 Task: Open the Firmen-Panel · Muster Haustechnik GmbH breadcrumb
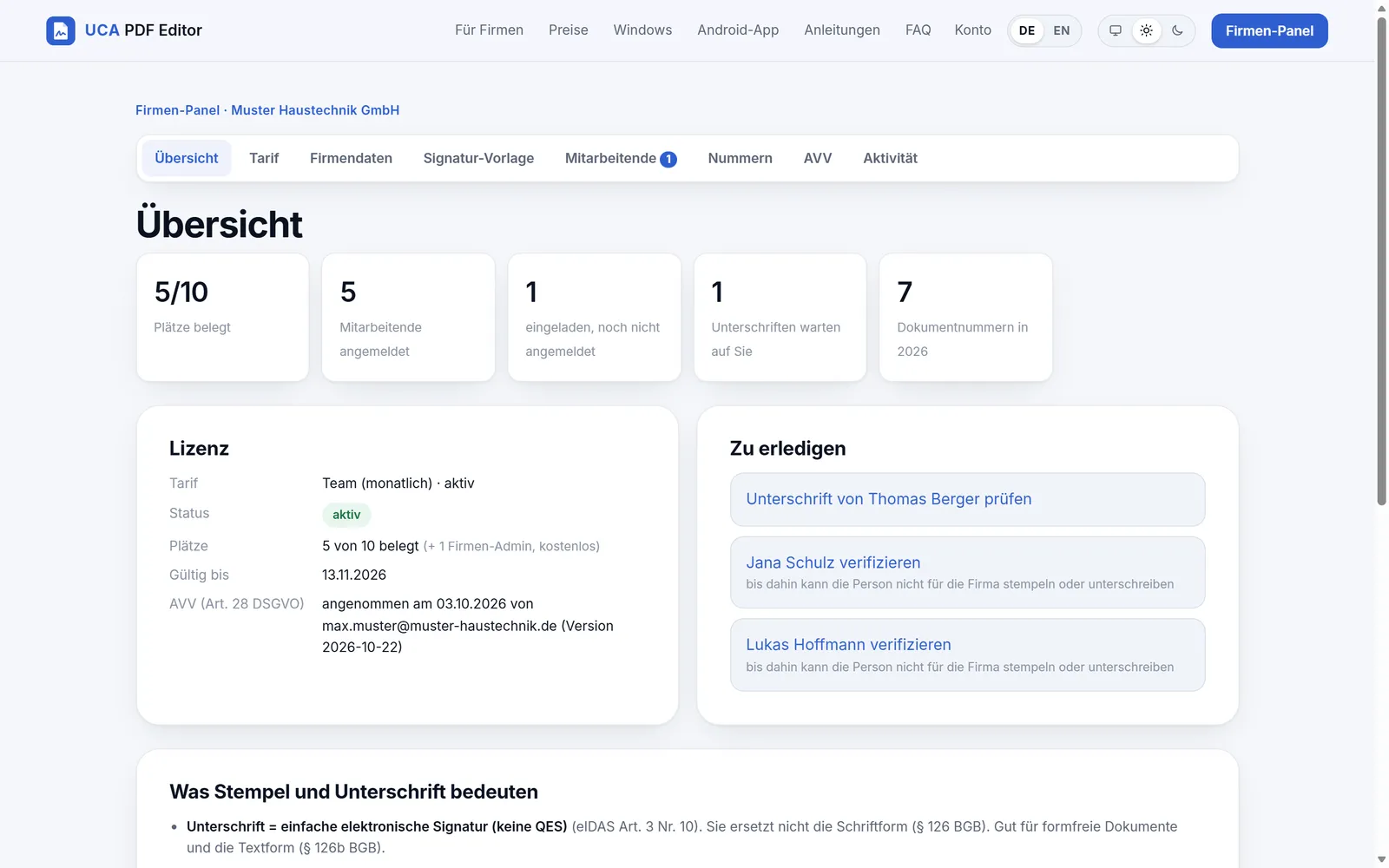pyautogui.click(x=267, y=110)
